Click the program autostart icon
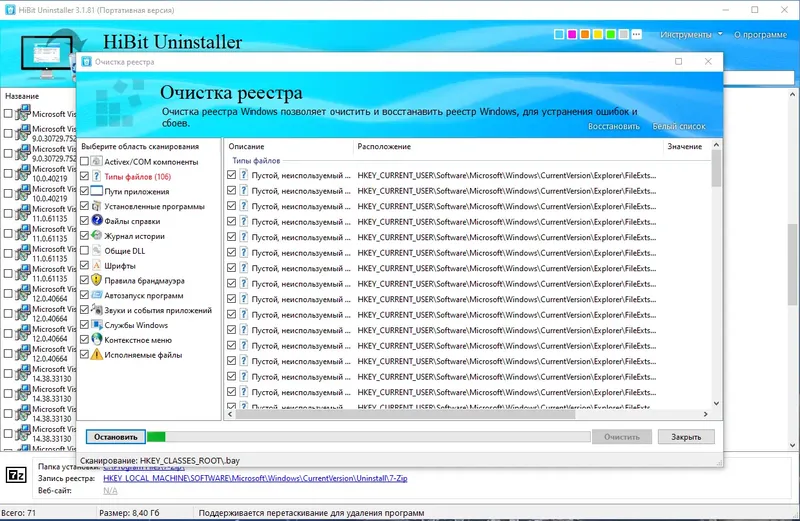The height and width of the screenshot is (521, 800). coord(96,294)
